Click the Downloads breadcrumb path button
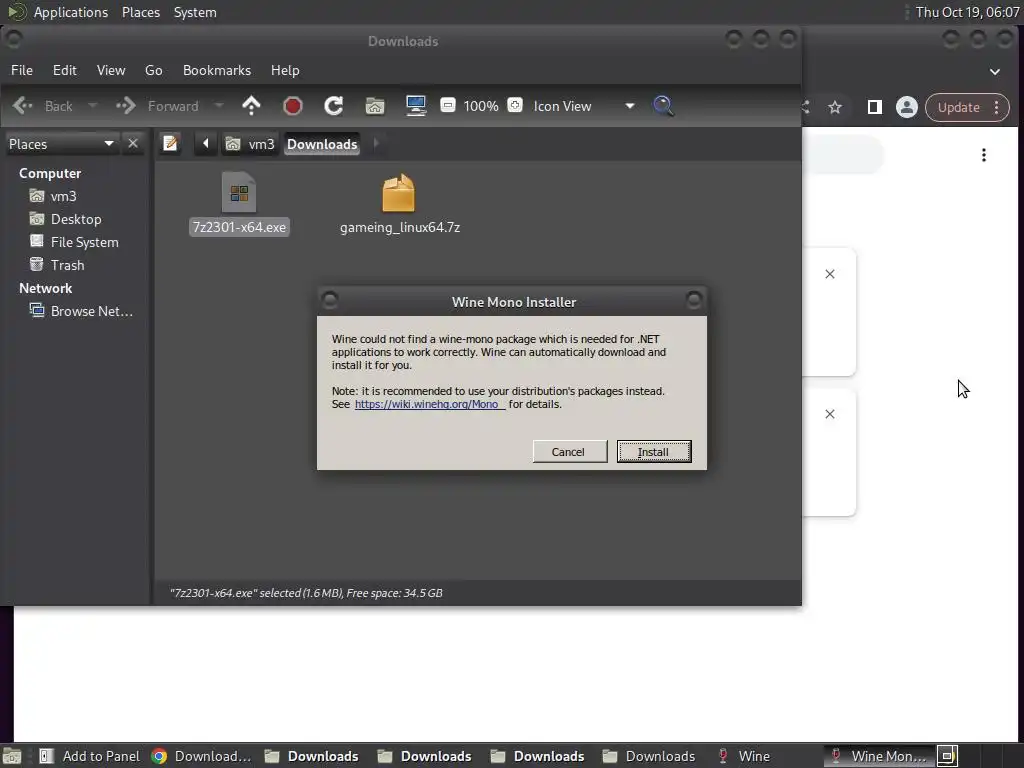1024x768 pixels. 322,144
